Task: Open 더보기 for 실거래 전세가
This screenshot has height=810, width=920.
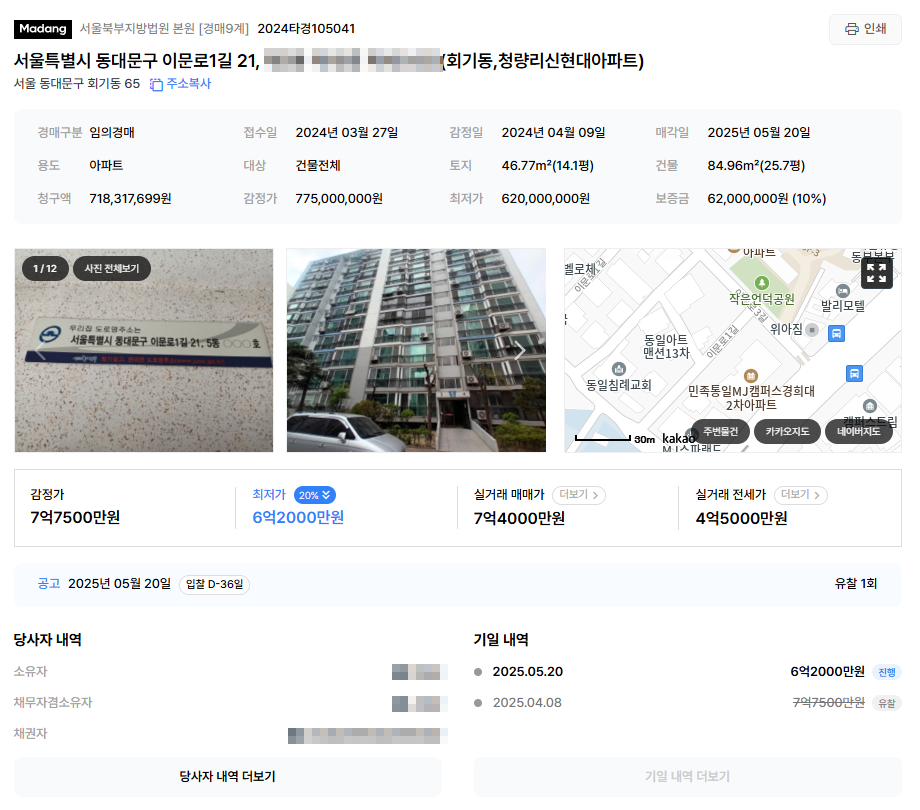Action: pos(800,495)
